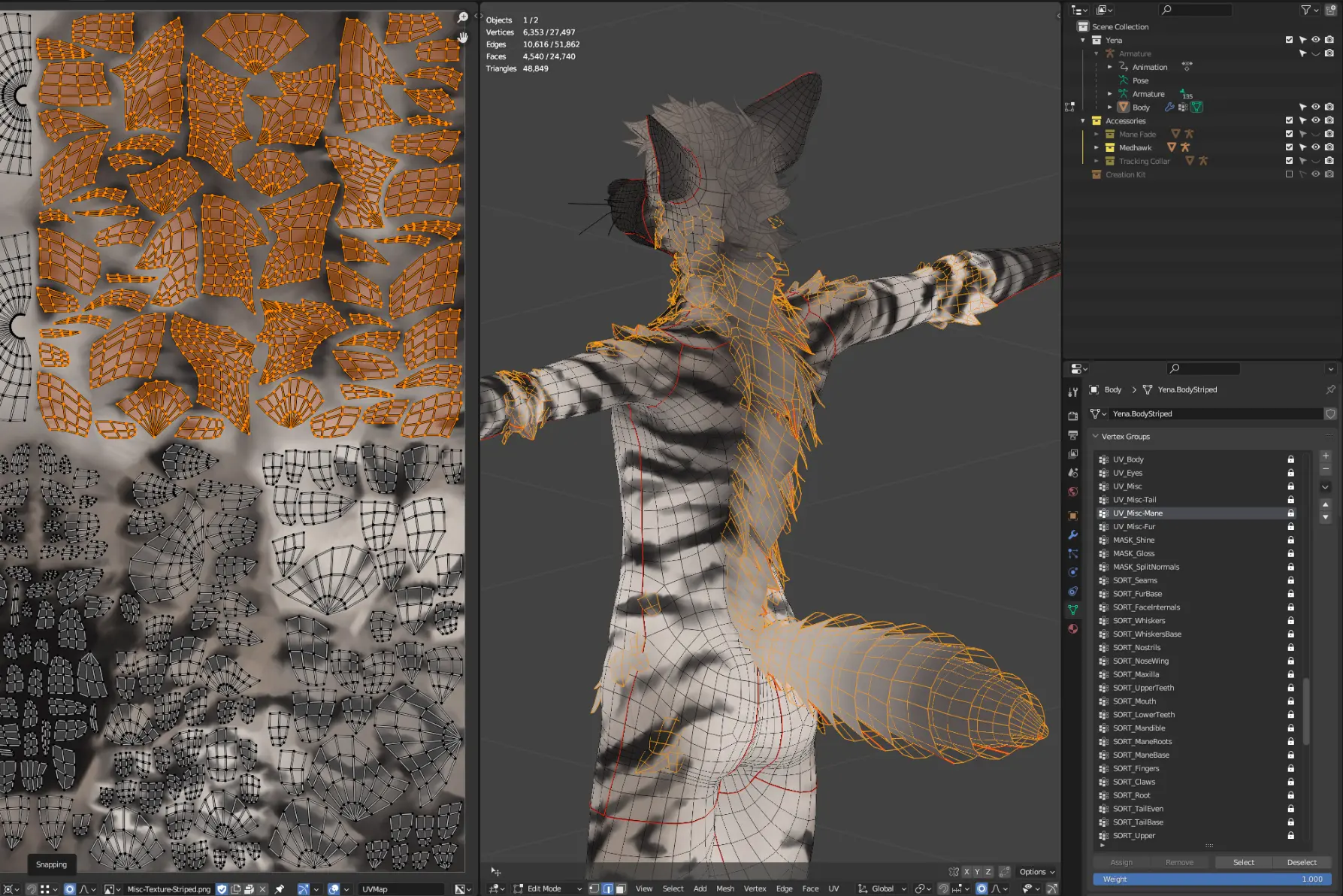Collapse the Yena collection in outliner

(1082, 40)
